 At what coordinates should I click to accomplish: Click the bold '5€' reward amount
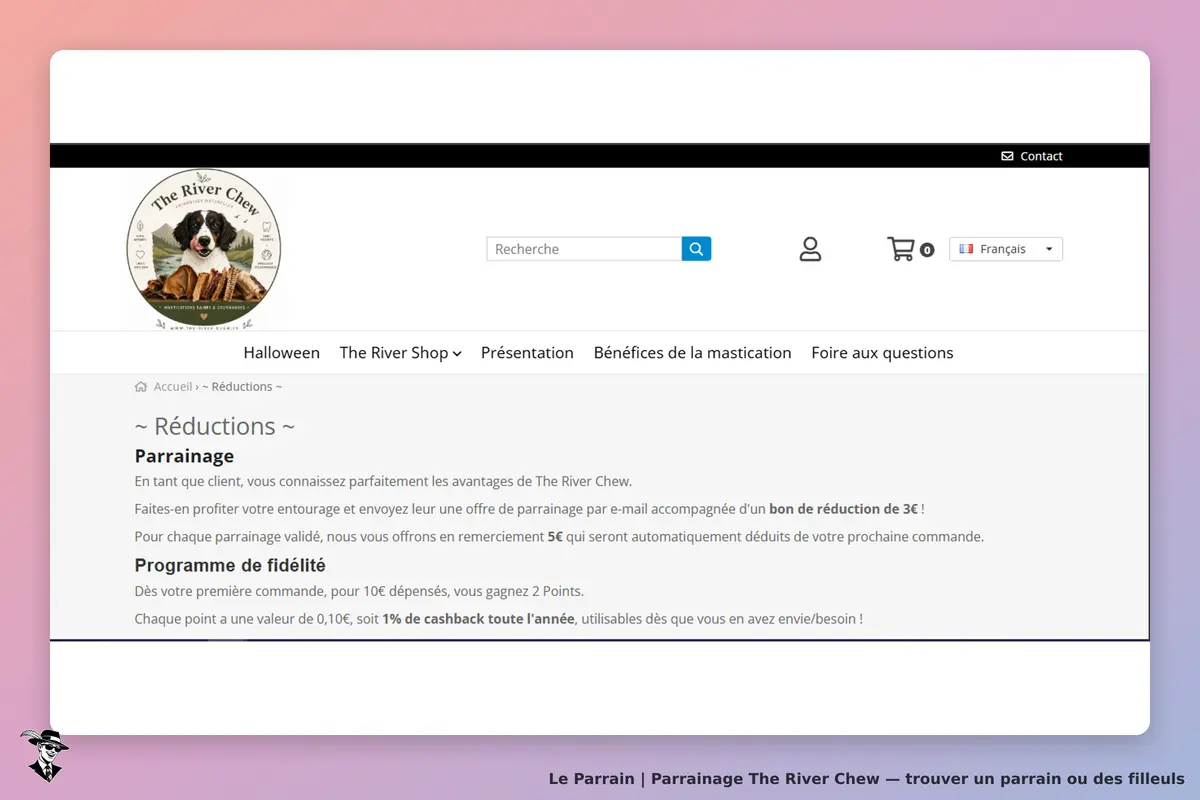(x=555, y=537)
